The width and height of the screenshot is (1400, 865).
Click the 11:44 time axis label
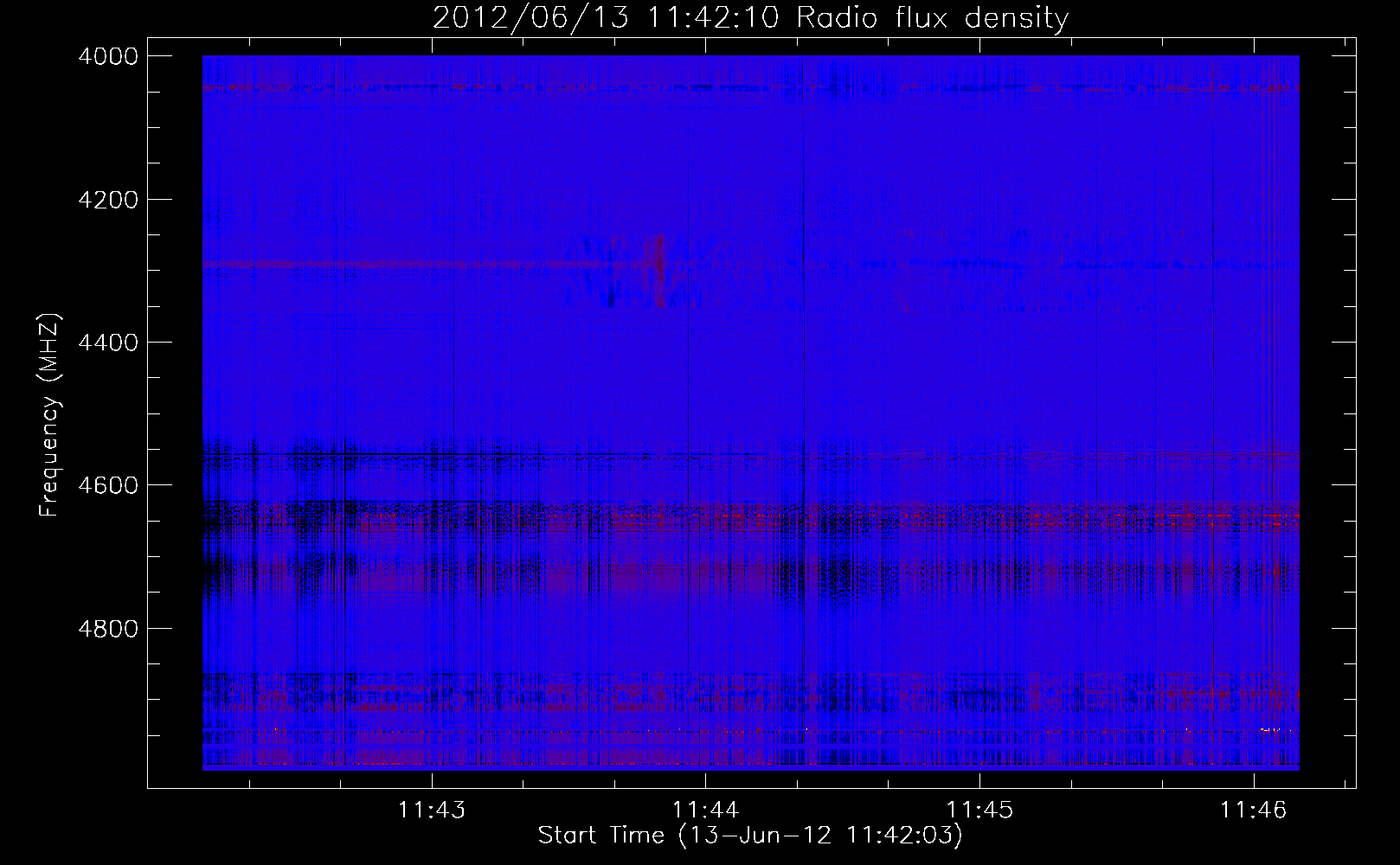point(706,810)
